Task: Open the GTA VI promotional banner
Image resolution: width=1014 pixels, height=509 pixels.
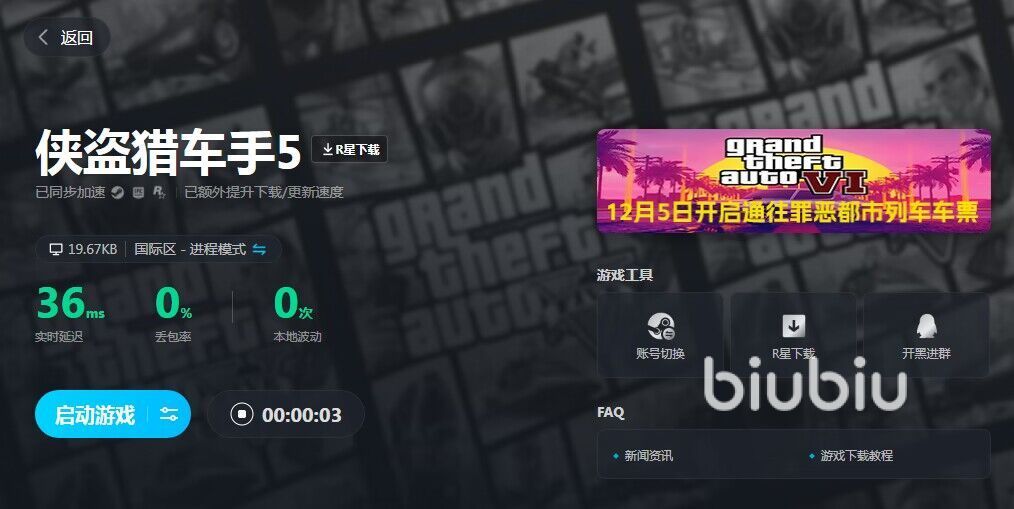Action: [793, 180]
